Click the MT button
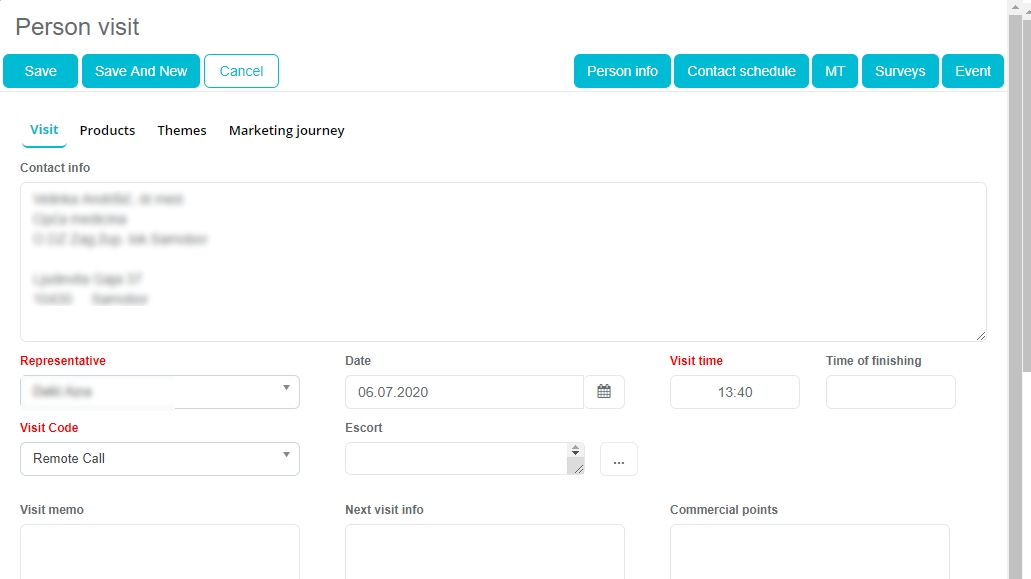 pyautogui.click(x=835, y=71)
